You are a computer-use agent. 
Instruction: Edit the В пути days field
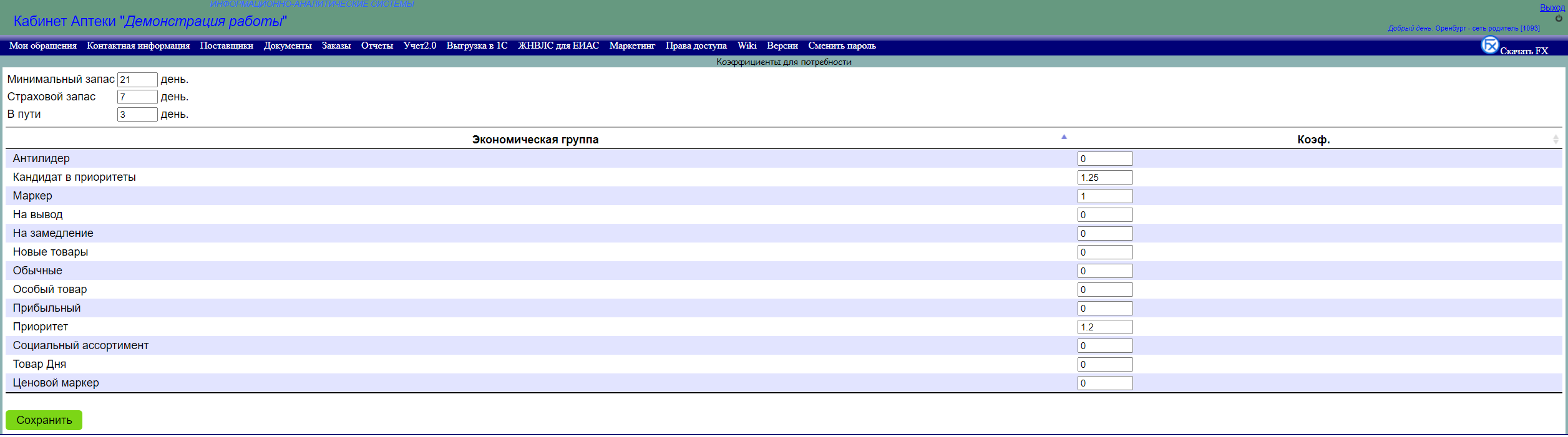pyautogui.click(x=137, y=115)
